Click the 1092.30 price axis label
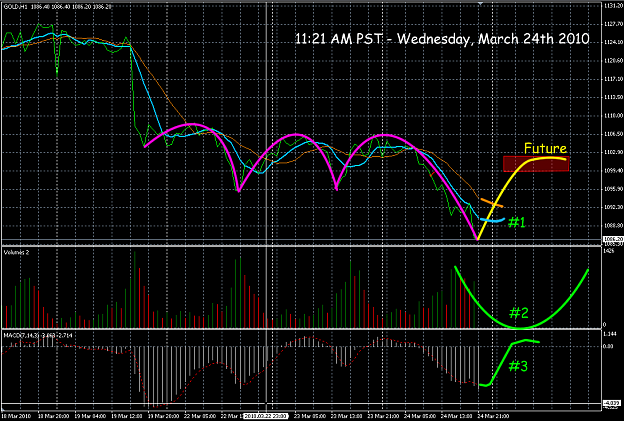The image size is (625, 421). click(613, 207)
